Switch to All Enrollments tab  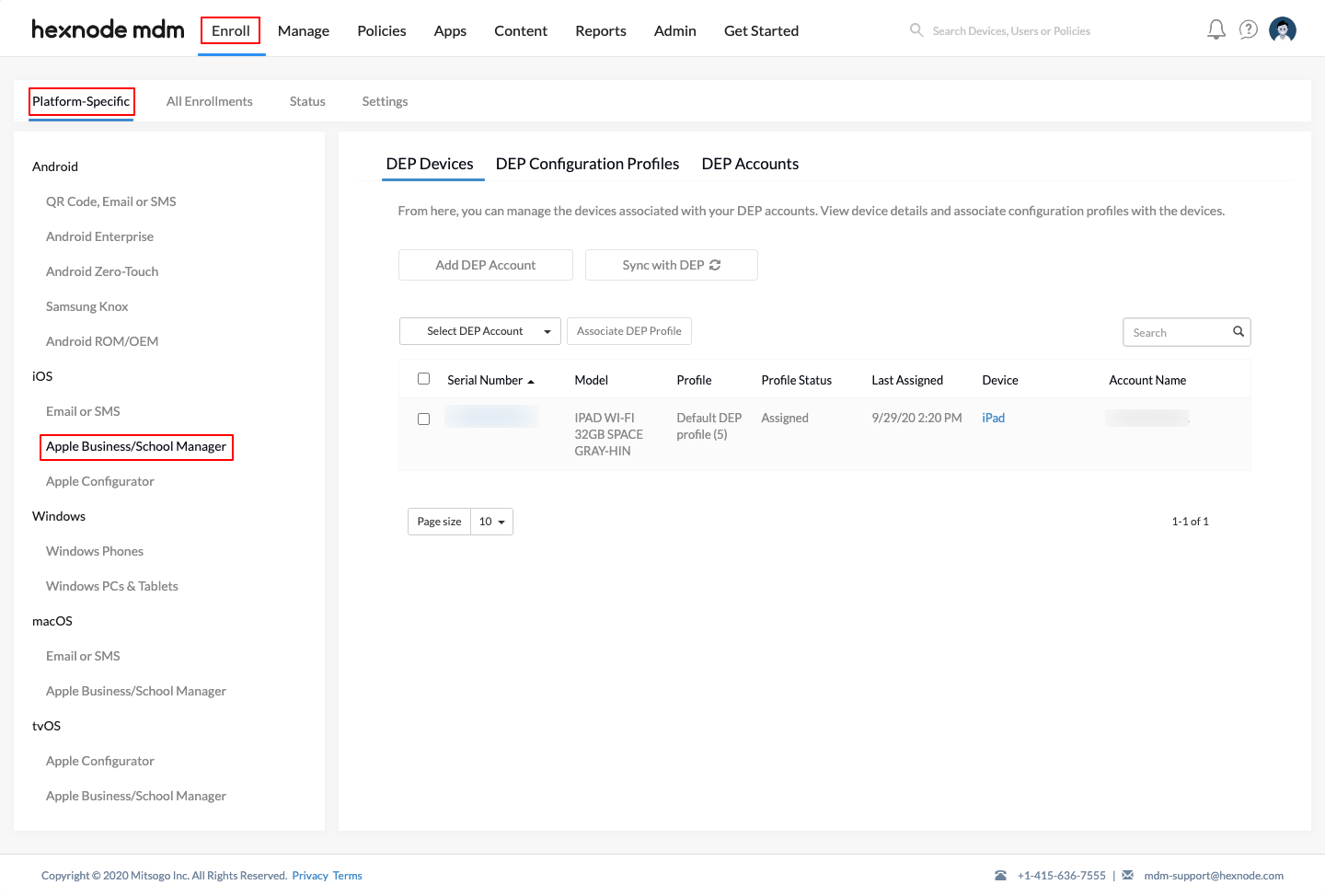210,101
